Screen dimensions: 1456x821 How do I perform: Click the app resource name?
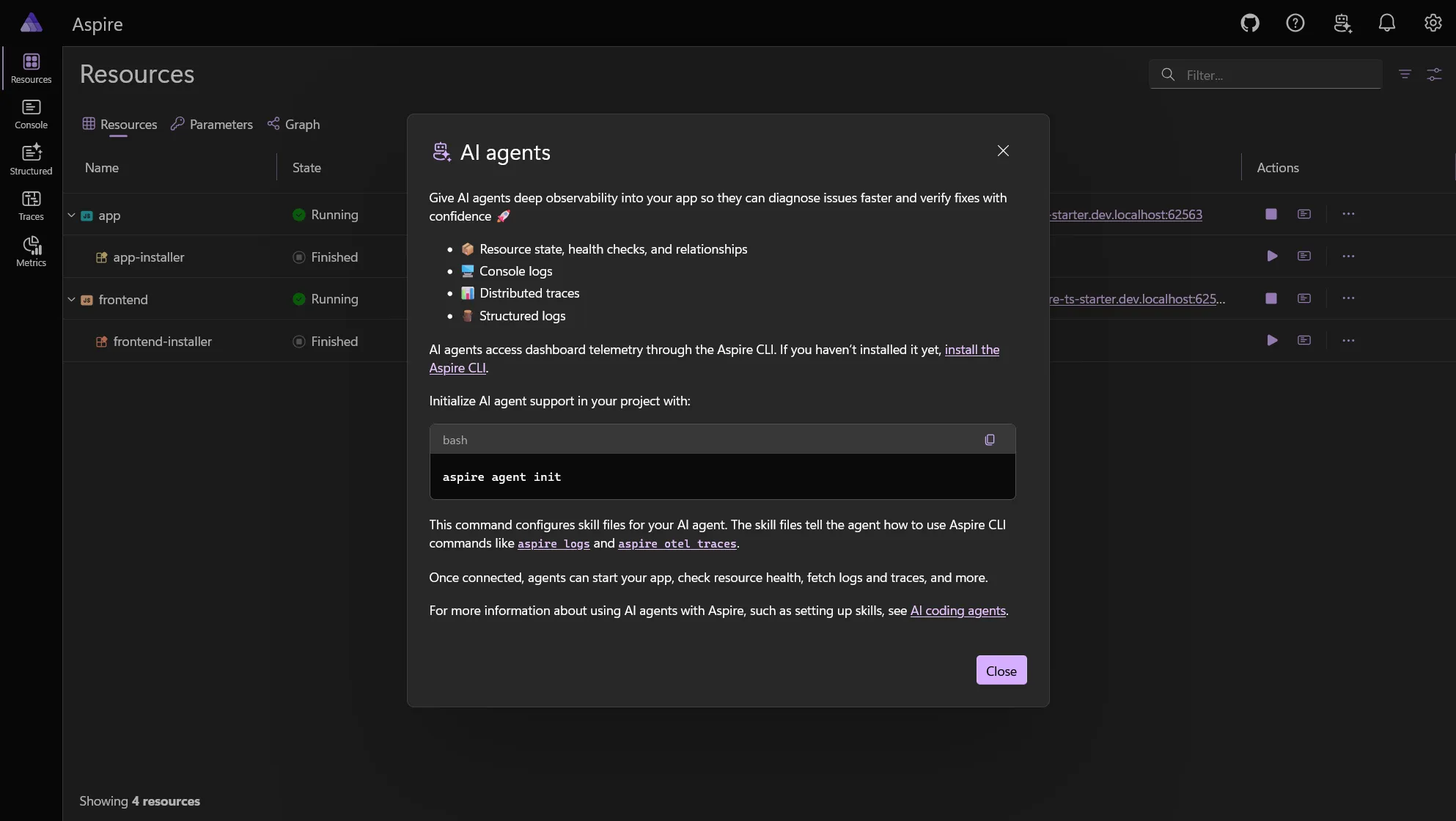[109, 216]
